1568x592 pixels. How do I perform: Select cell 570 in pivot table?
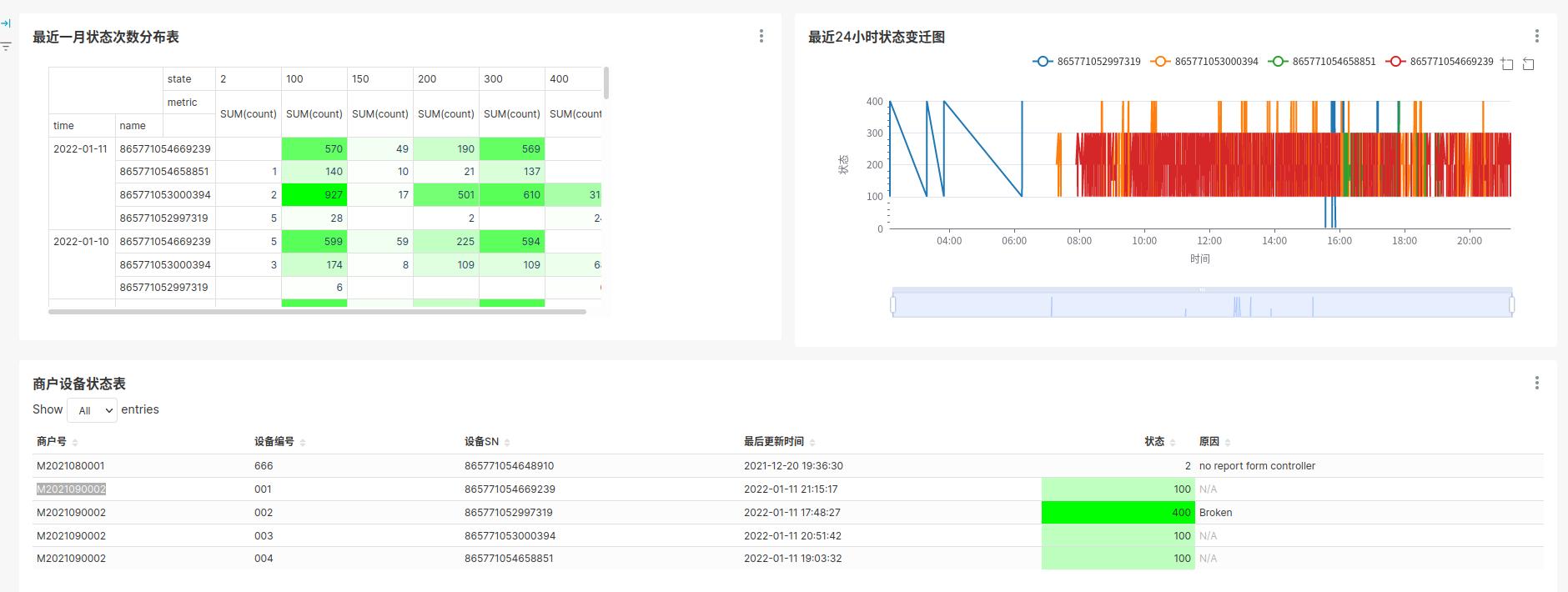pyautogui.click(x=314, y=148)
